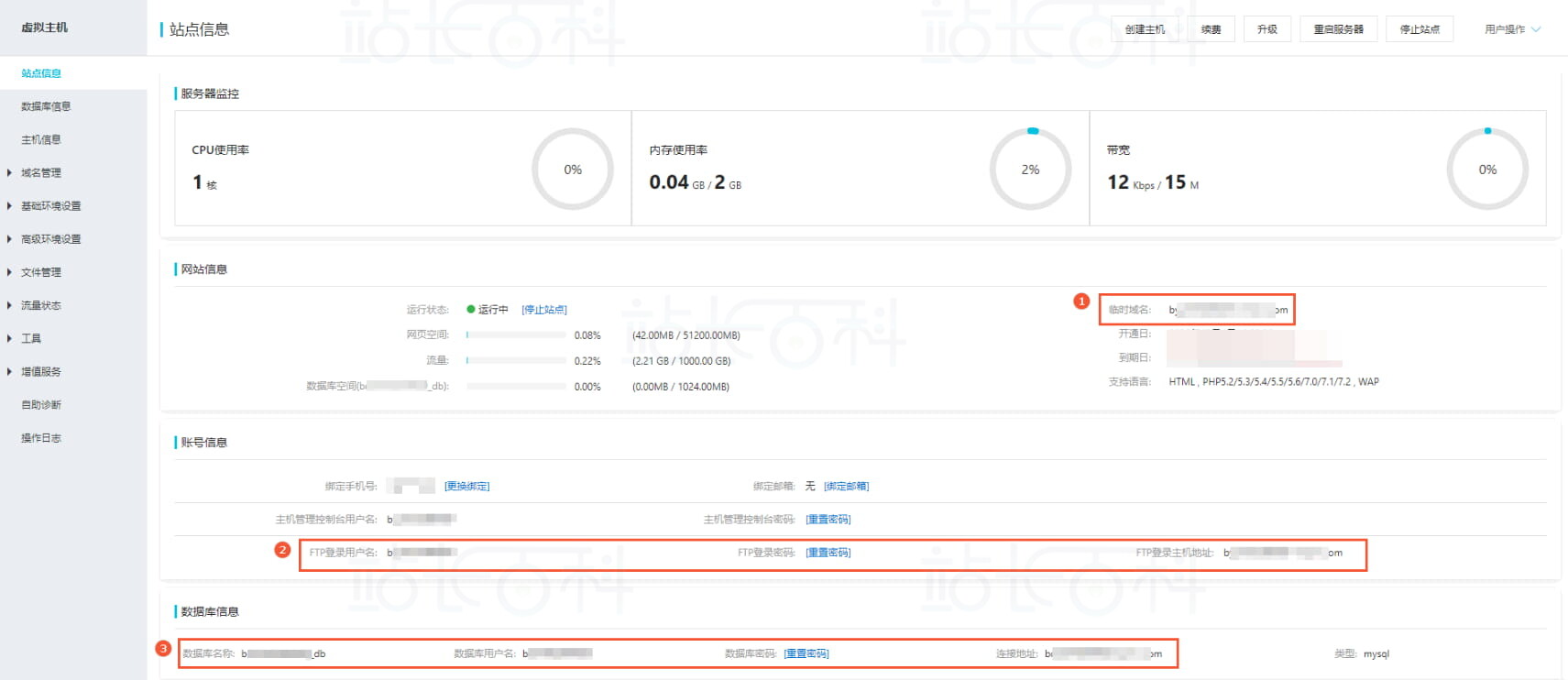Click the [更换绑定] phone link

coord(466,487)
